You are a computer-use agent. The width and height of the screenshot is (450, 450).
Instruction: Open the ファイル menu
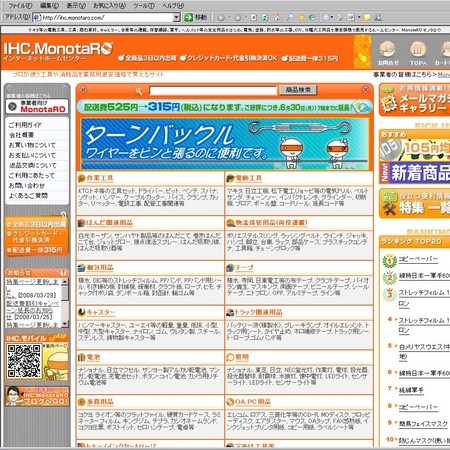click(x=20, y=6)
